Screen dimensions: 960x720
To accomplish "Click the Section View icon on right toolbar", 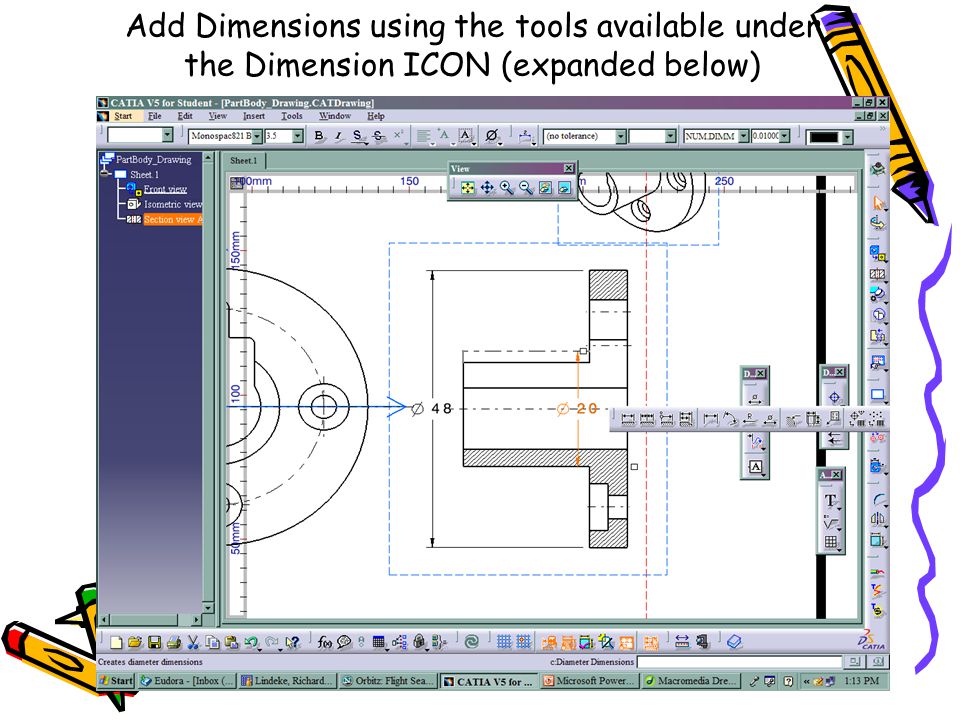I will tap(877, 274).
